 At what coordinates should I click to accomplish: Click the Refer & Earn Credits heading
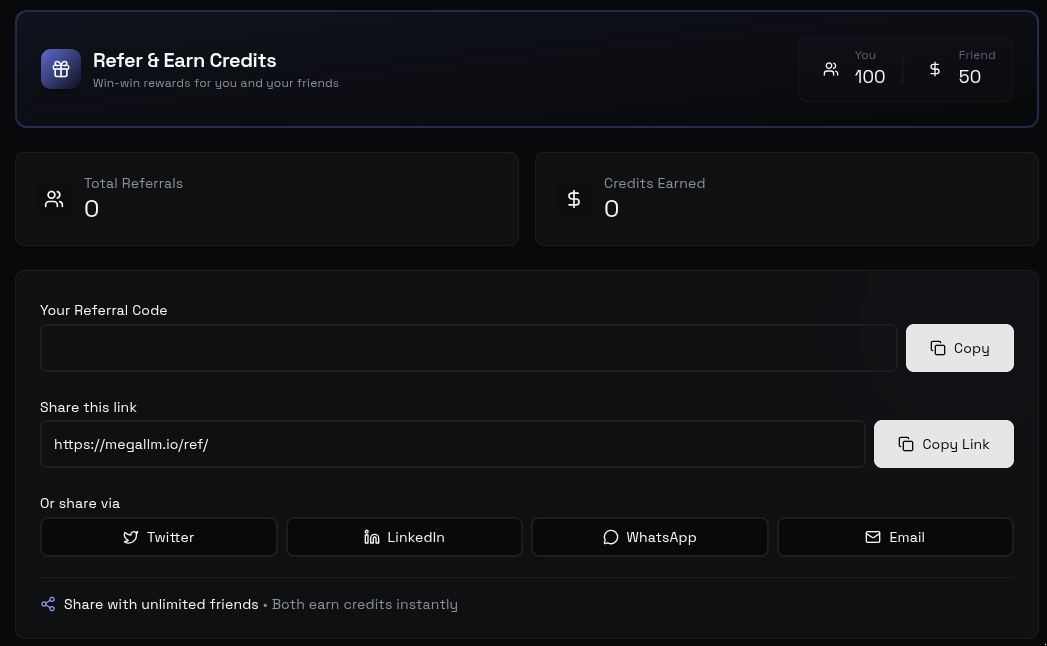pyautogui.click(x=184, y=60)
